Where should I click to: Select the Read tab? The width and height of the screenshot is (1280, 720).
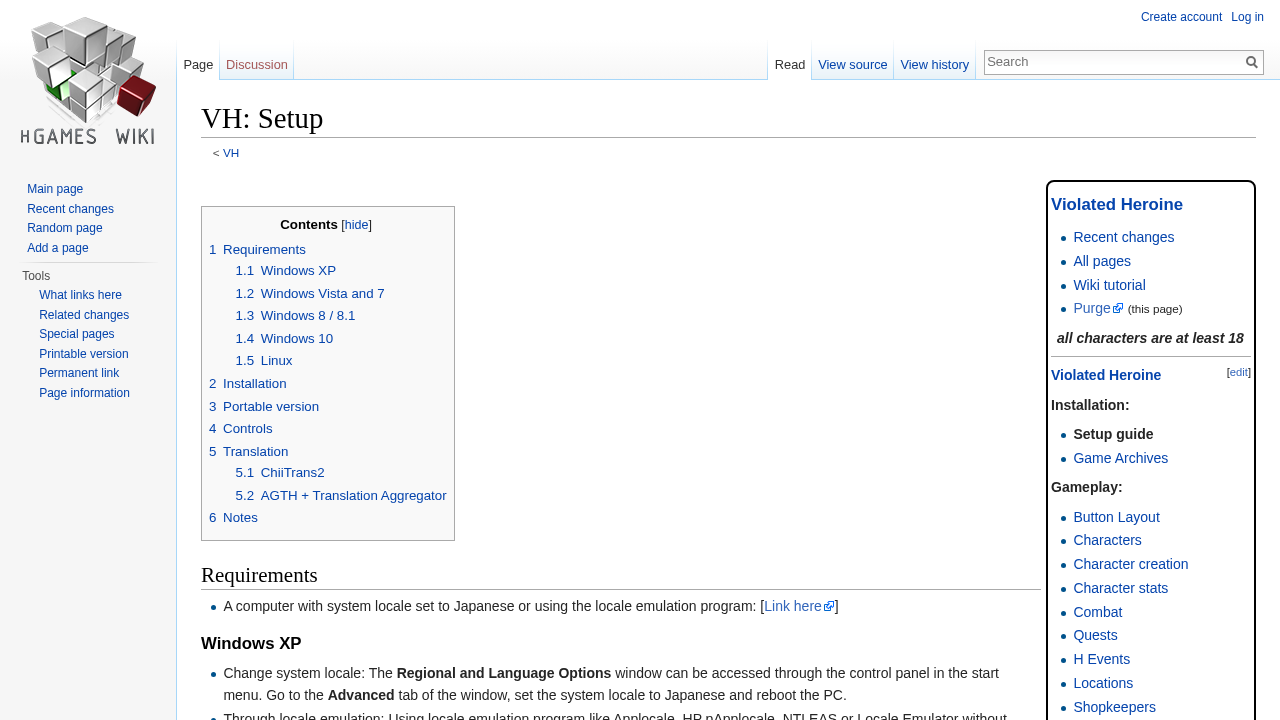[790, 64]
